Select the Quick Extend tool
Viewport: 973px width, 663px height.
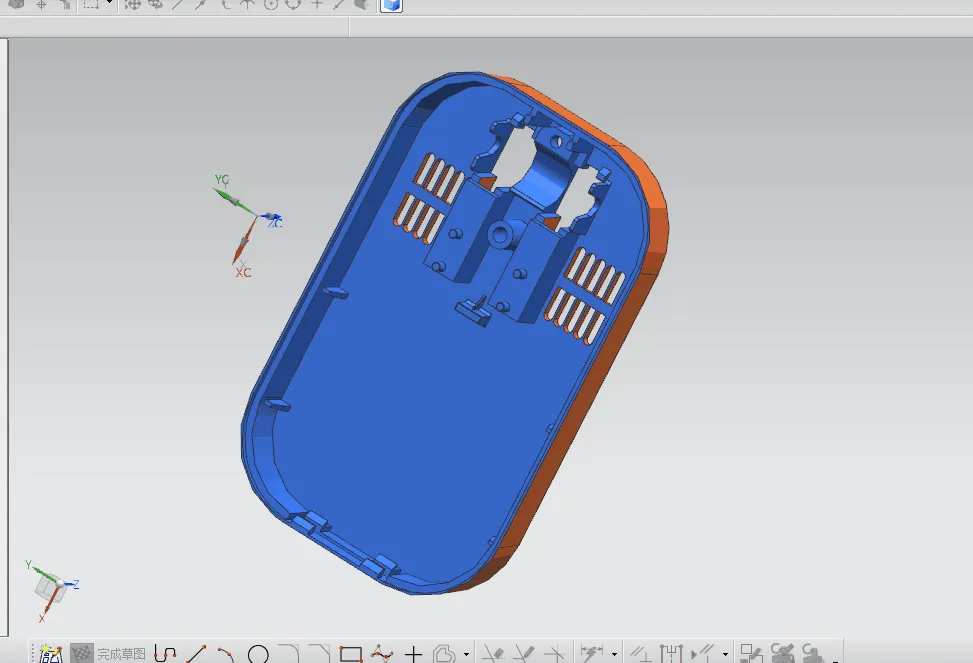[x=524, y=655]
